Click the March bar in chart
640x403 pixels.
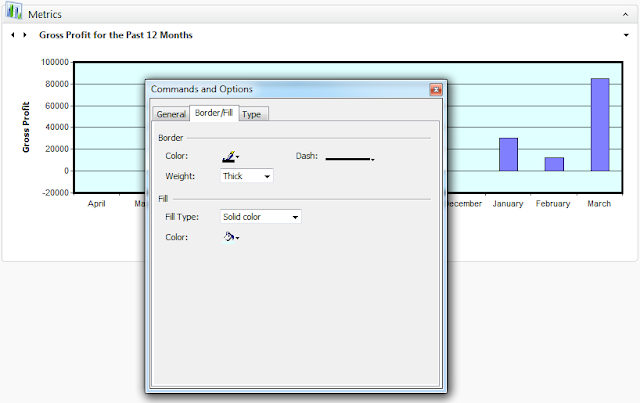click(x=600, y=125)
